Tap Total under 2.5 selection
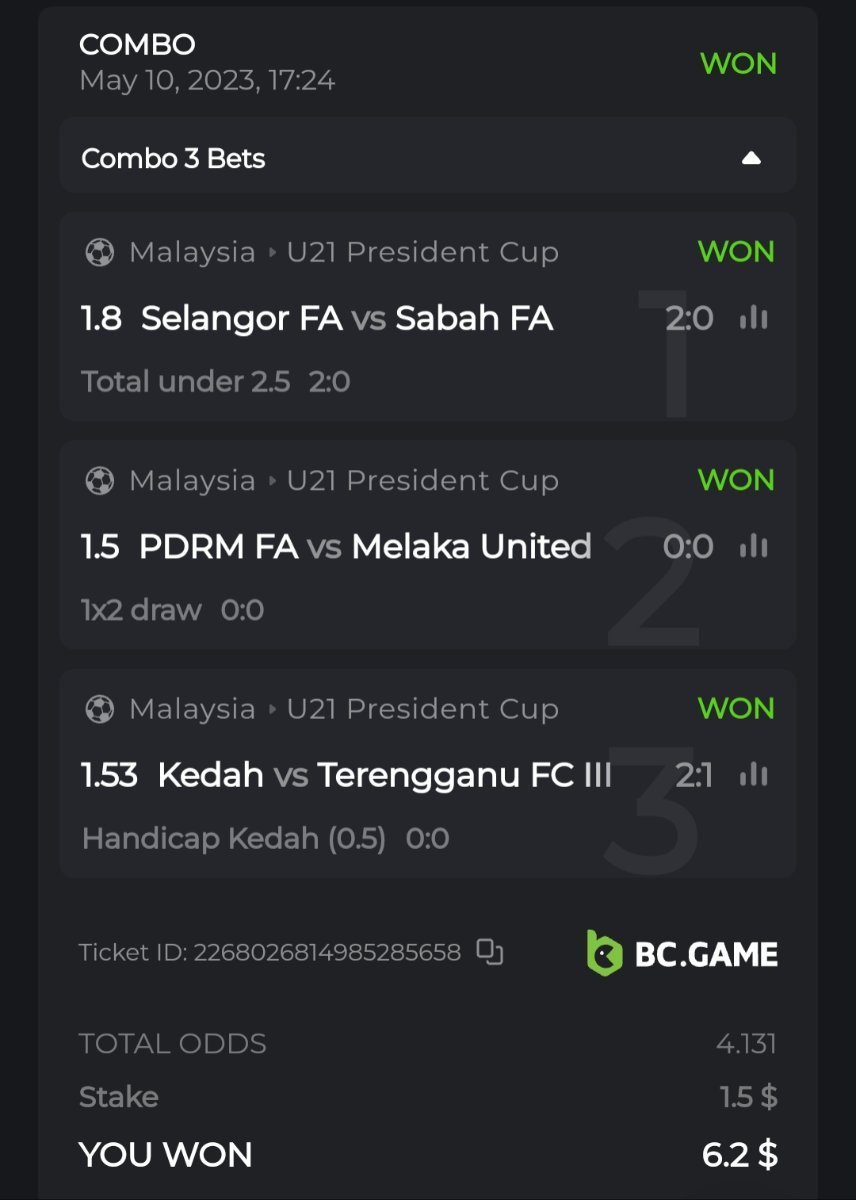Screen dimensions: 856x1200 tap(186, 382)
